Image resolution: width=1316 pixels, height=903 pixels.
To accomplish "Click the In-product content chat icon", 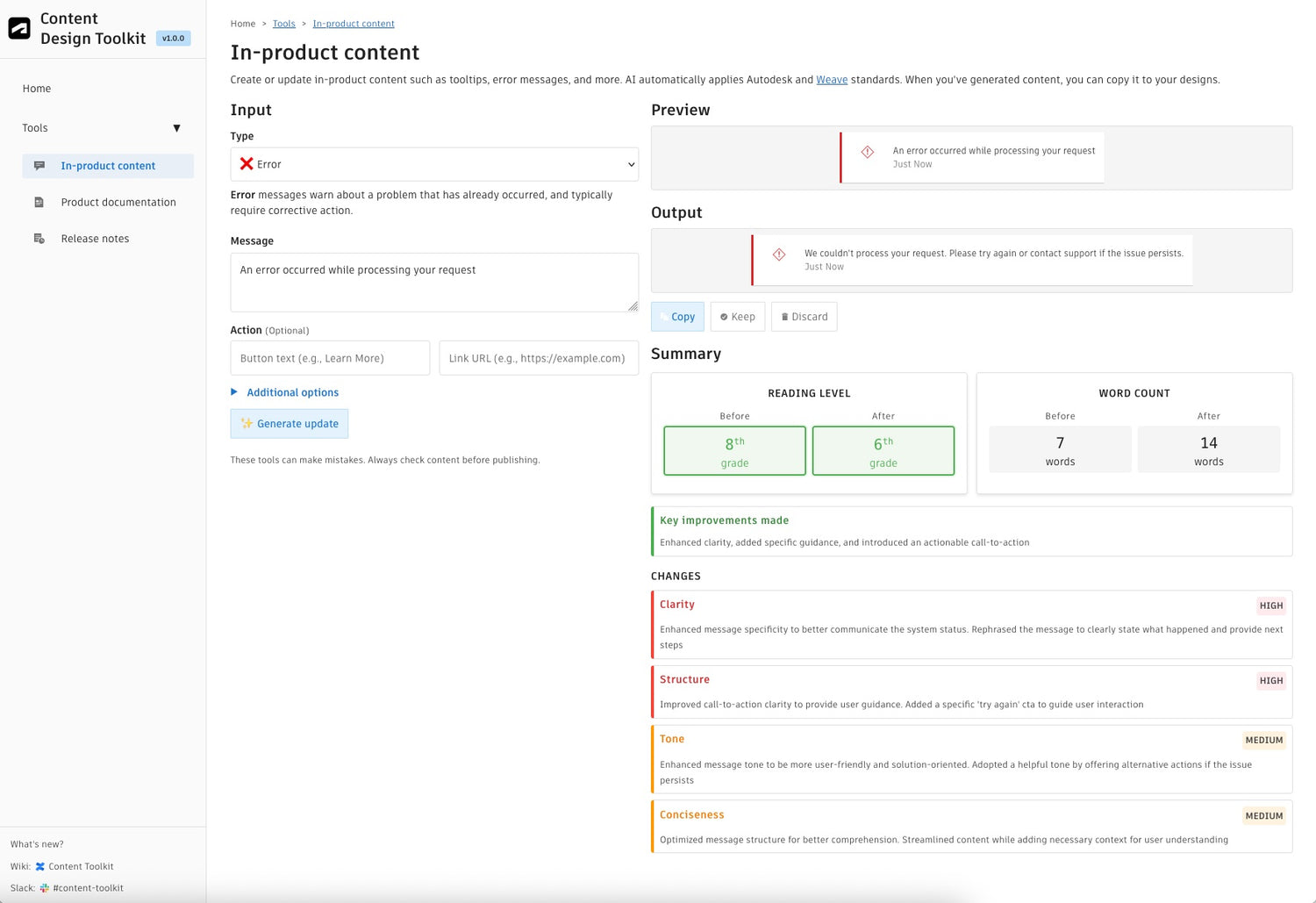I will [39, 166].
